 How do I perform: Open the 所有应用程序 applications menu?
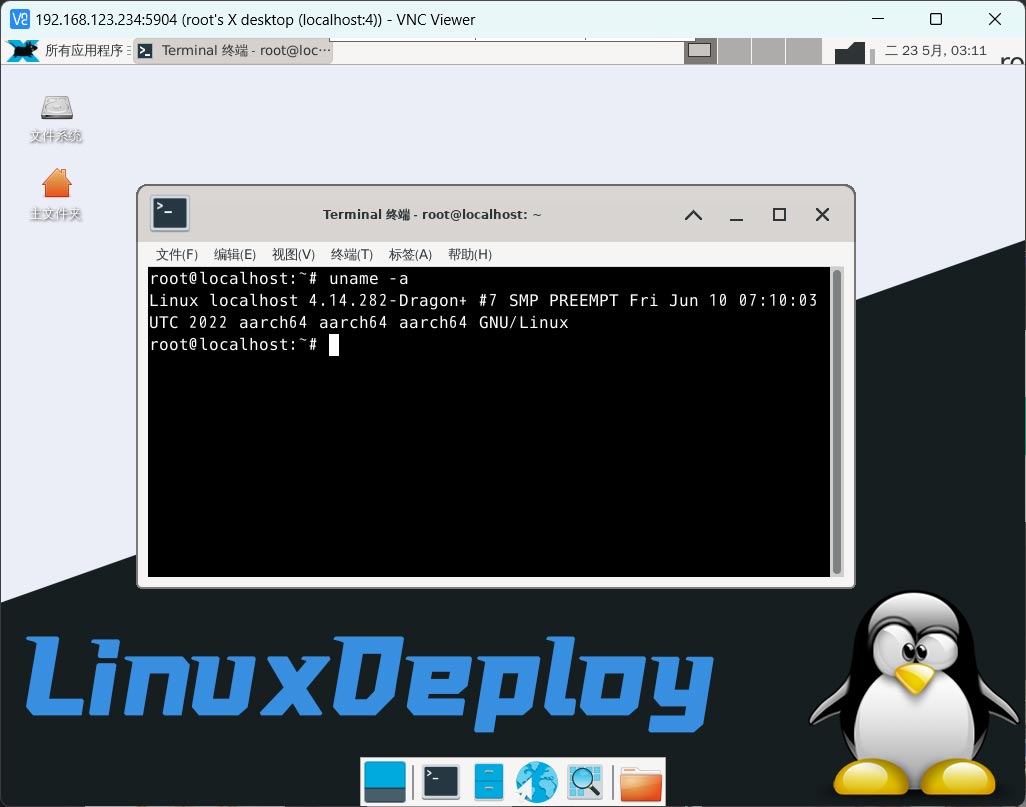70,50
